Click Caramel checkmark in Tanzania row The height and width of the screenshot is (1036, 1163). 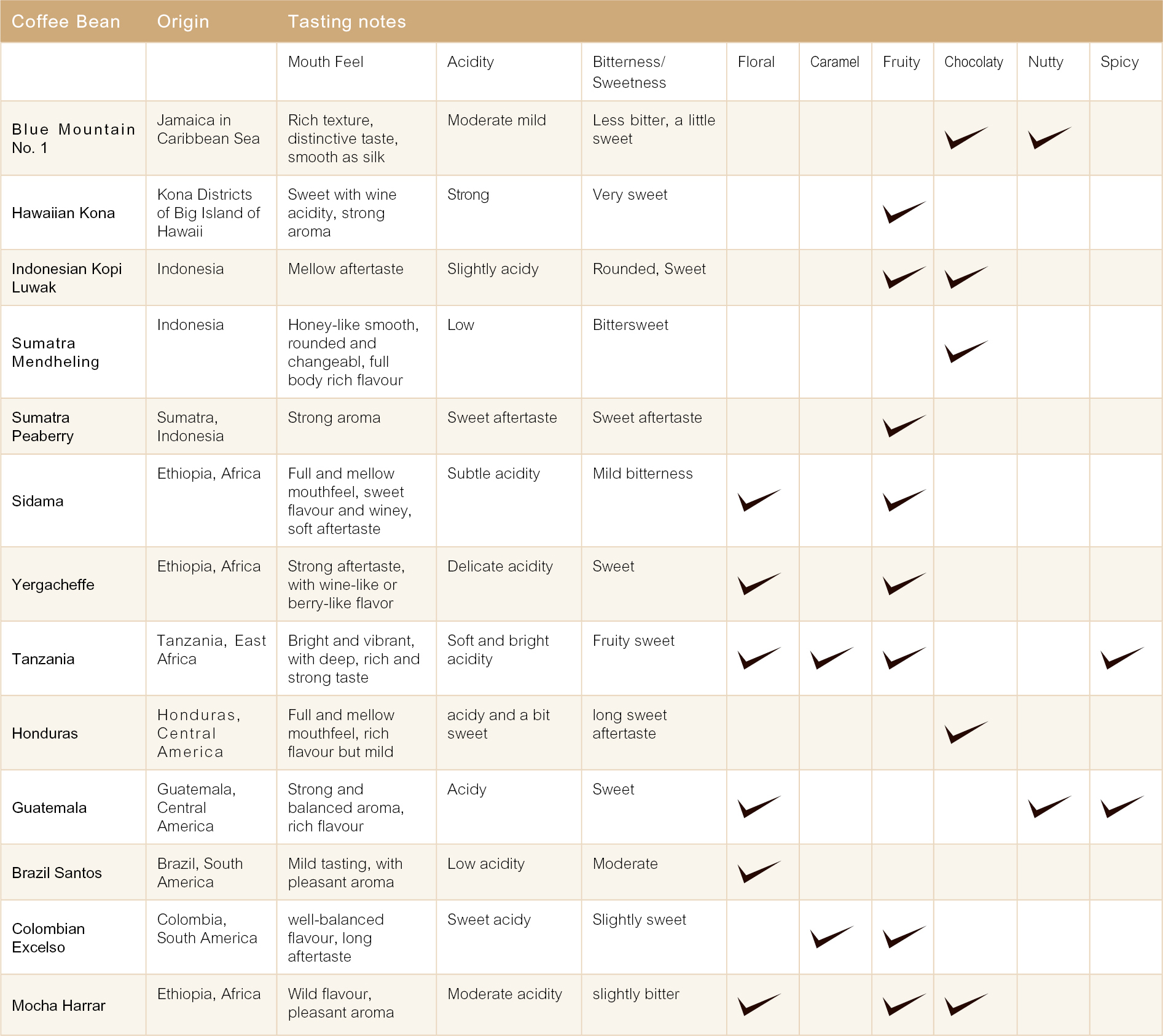[832, 659]
